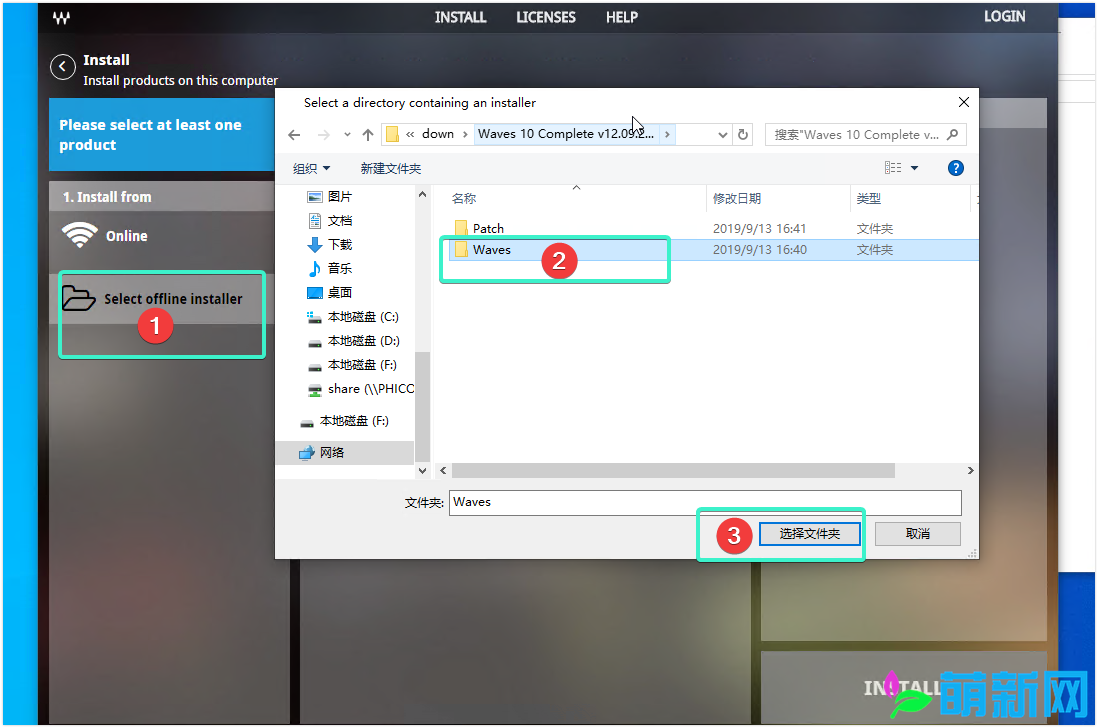Click the navigation pane scroll down arrow

[x=422, y=471]
